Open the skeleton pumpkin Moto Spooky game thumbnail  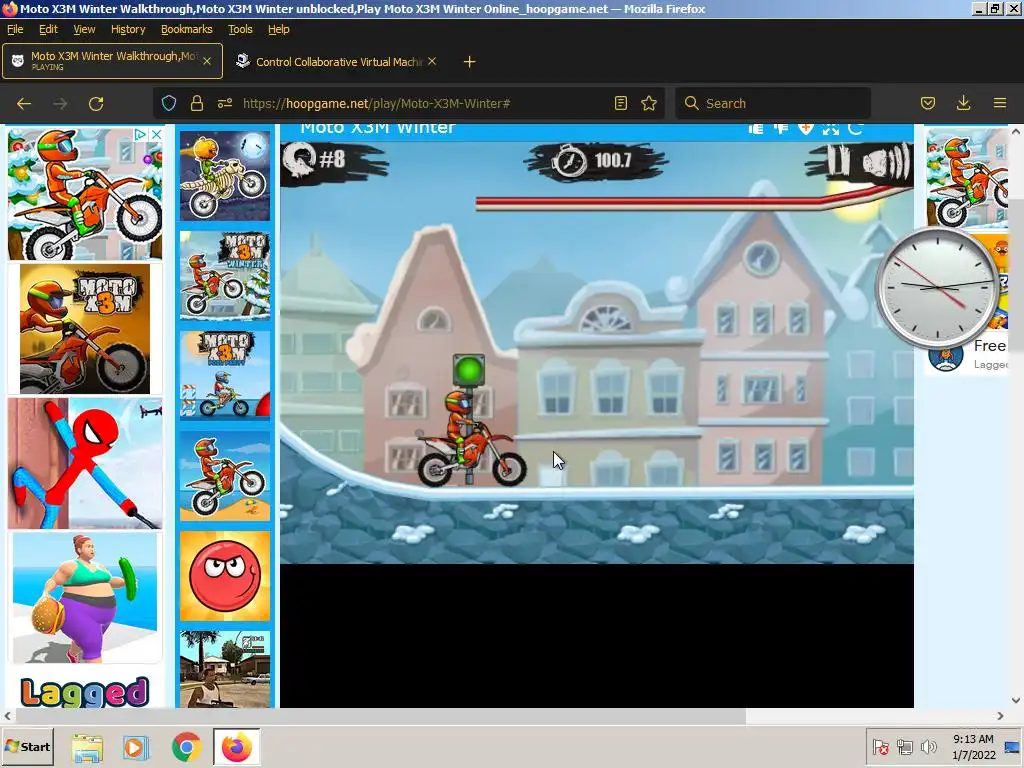225,176
